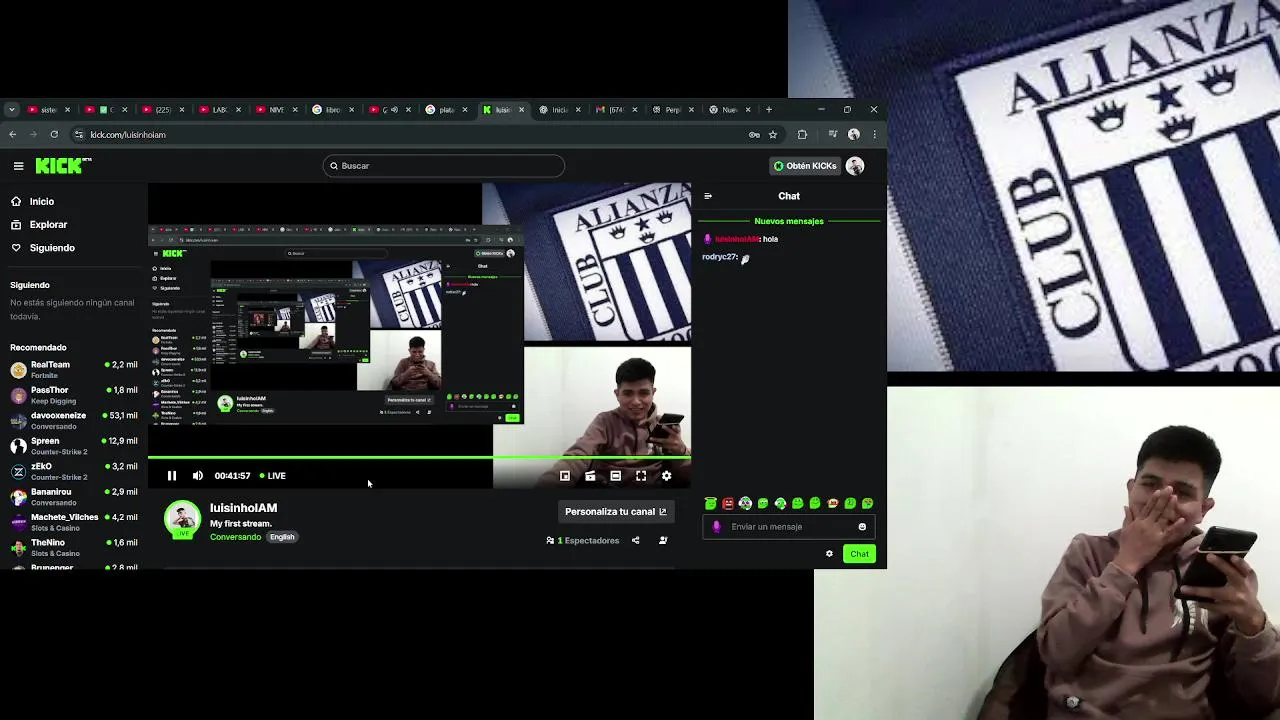Click the English language tag
The height and width of the screenshot is (720, 1280).
click(x=282, y=537)
